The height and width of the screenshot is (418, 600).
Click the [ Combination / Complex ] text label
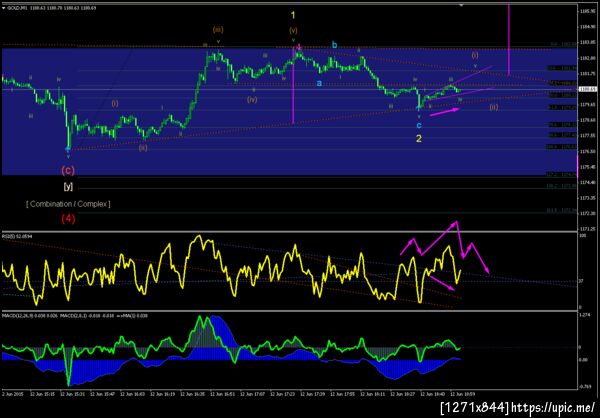pos(68,204)
